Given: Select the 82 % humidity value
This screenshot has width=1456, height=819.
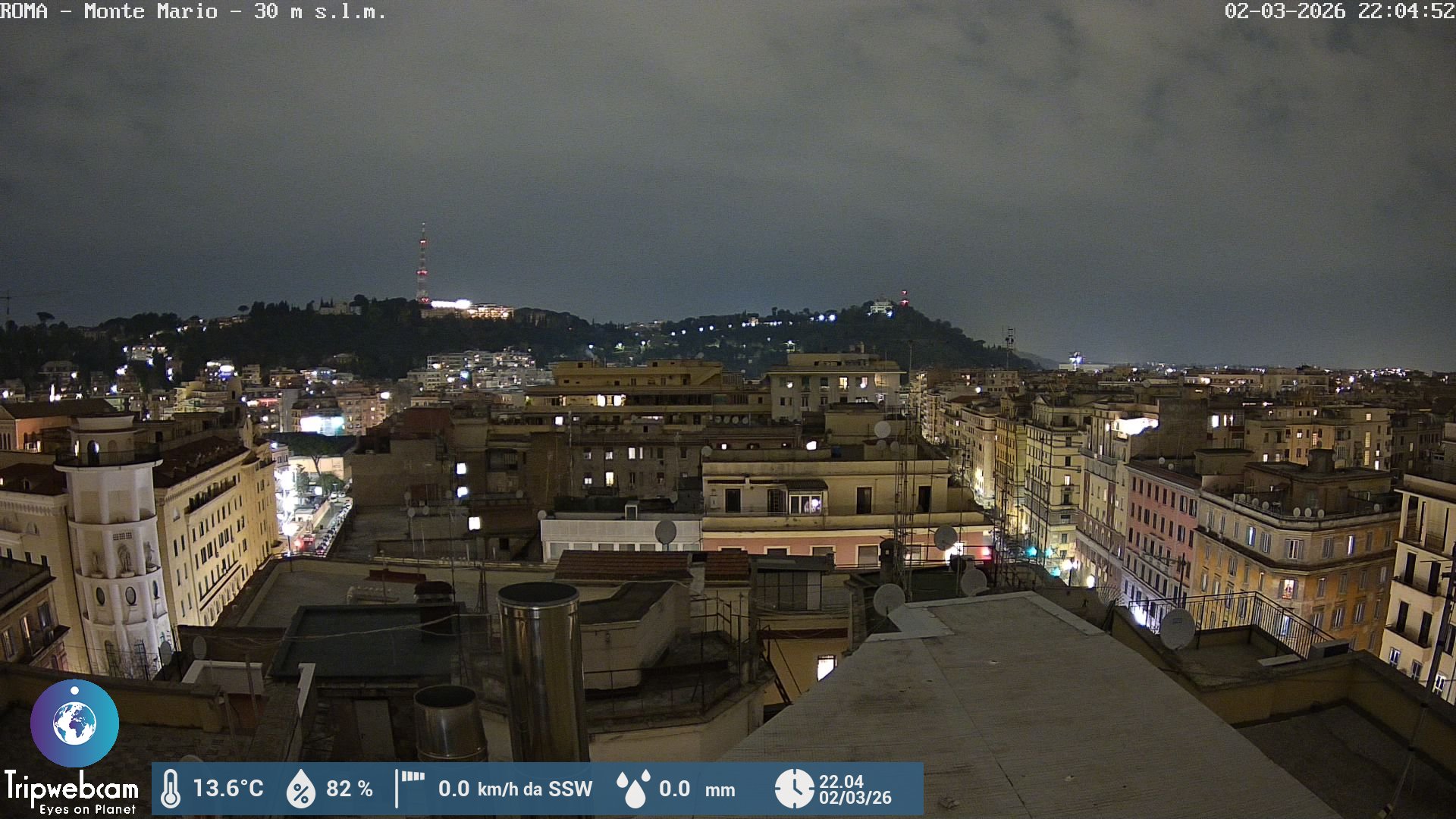Looking at the screenshot, I should pos(349,789).
